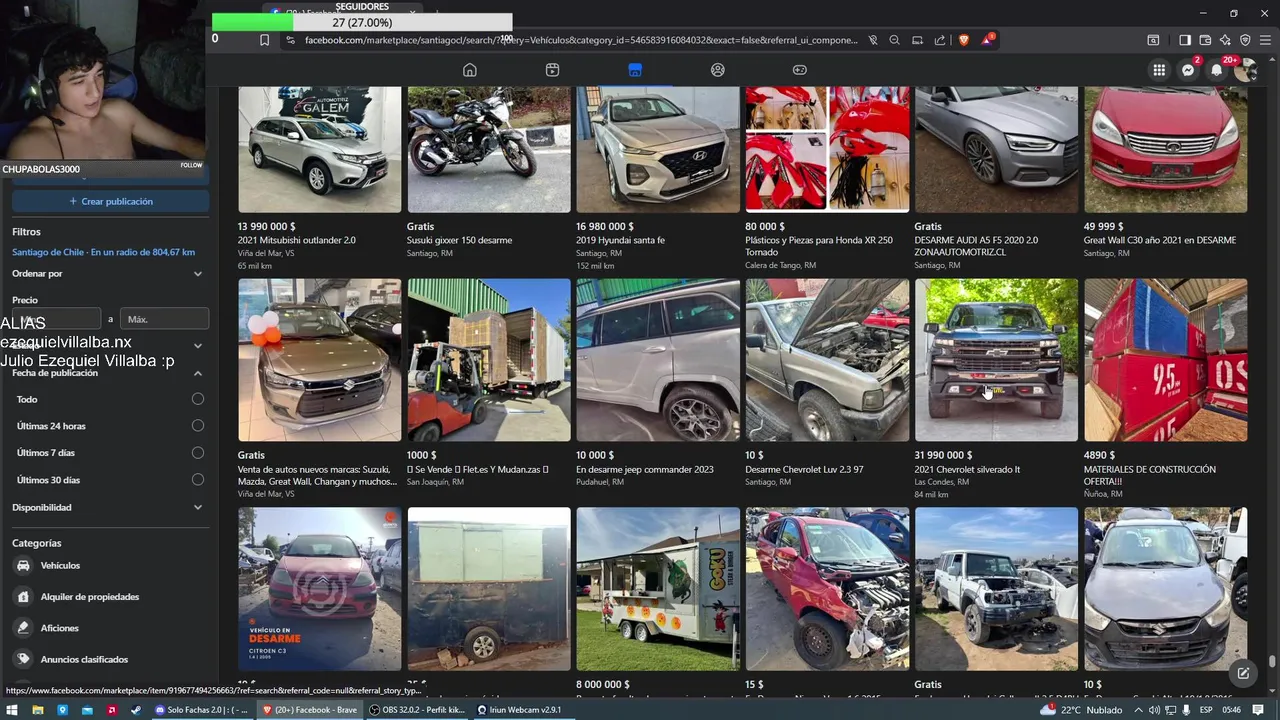Open the Honda XR 250 Tornado plastics photo
The height and width of the screenshot is (720, 1280).
click(x=826, y=149)
